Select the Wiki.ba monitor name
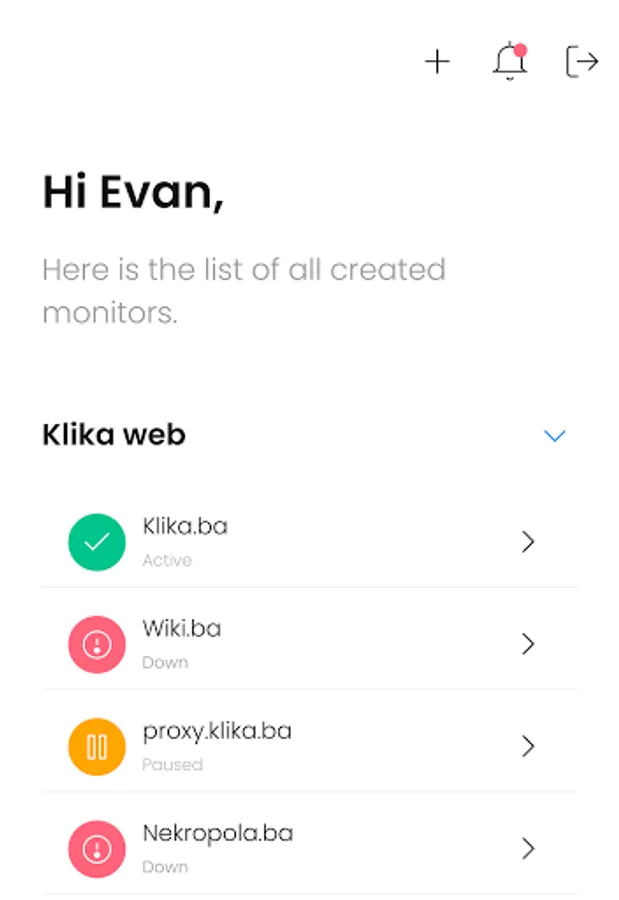This screenshot has height=900, width=619. tap(181, 629)
